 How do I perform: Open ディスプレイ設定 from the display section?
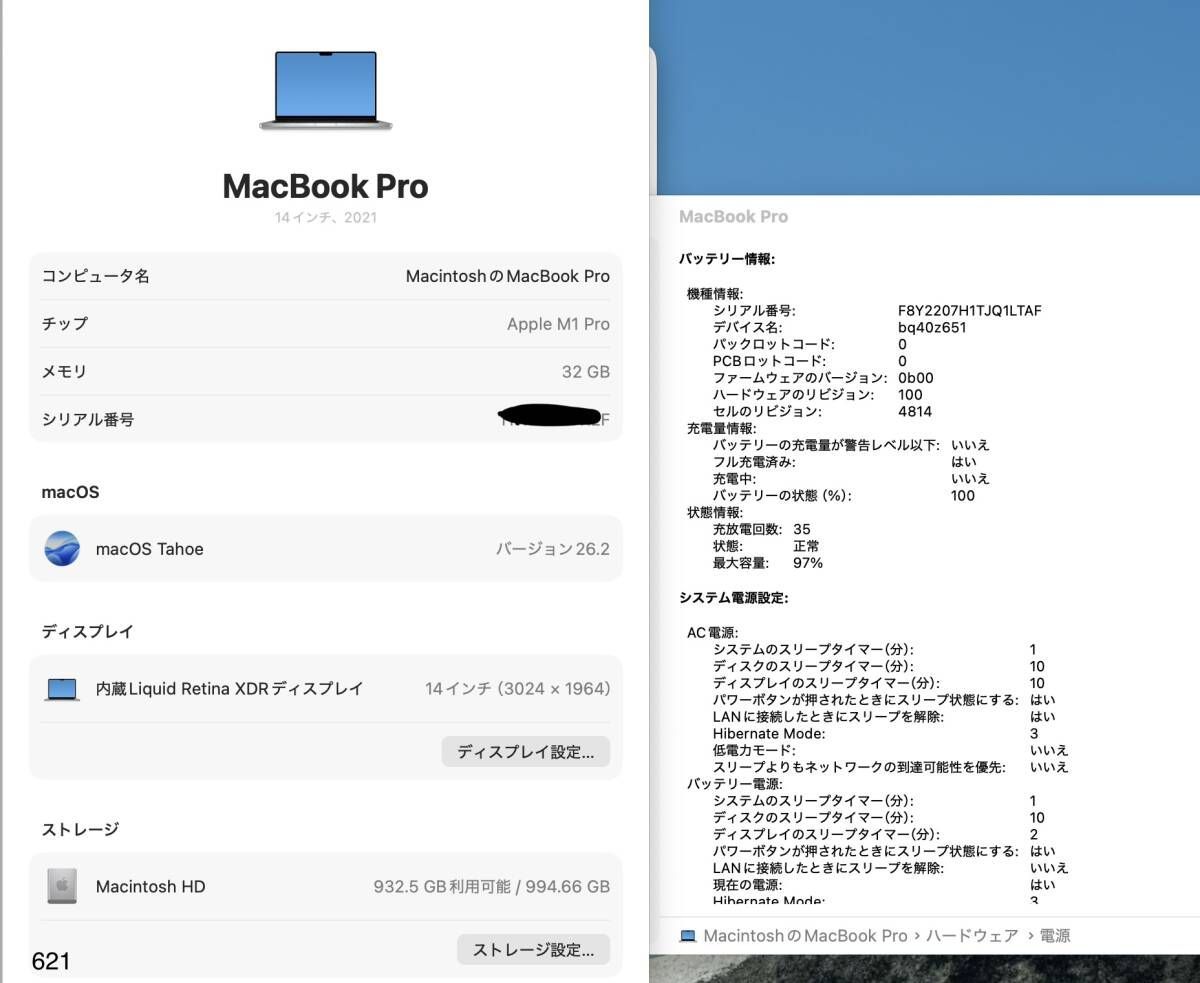click(x=526, y=751)
